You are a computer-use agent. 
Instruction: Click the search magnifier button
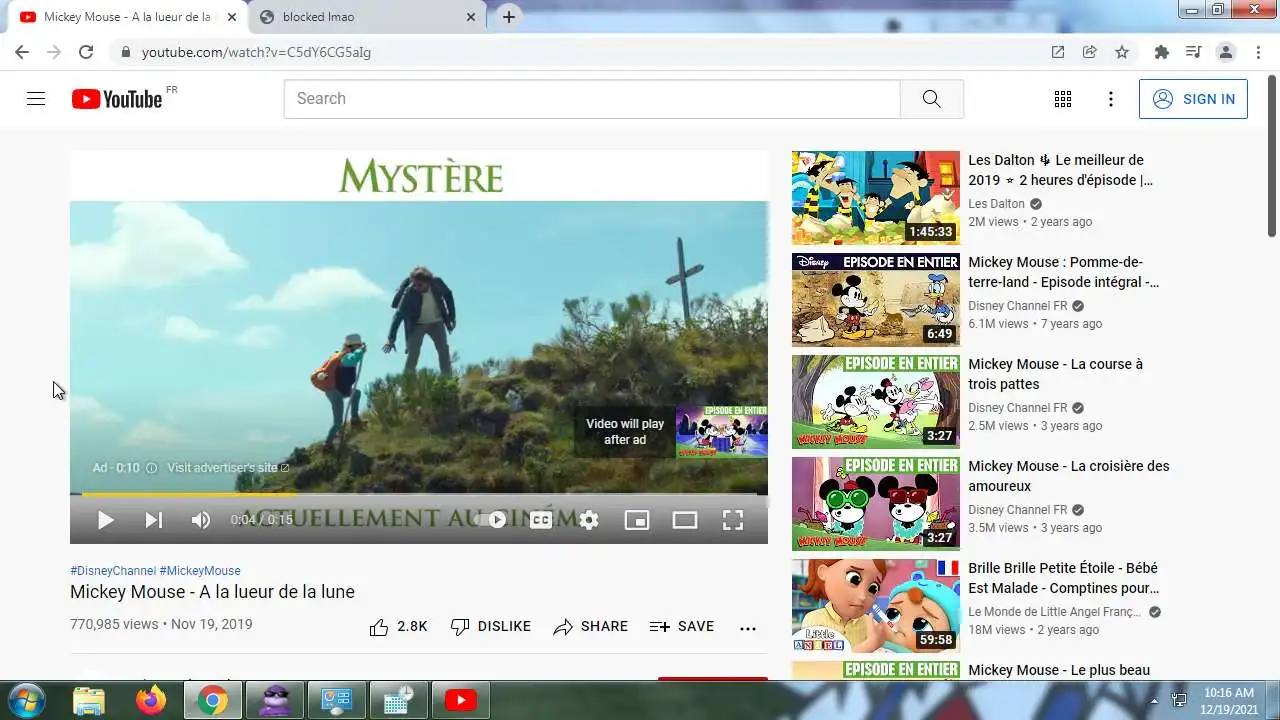[931, 99]
